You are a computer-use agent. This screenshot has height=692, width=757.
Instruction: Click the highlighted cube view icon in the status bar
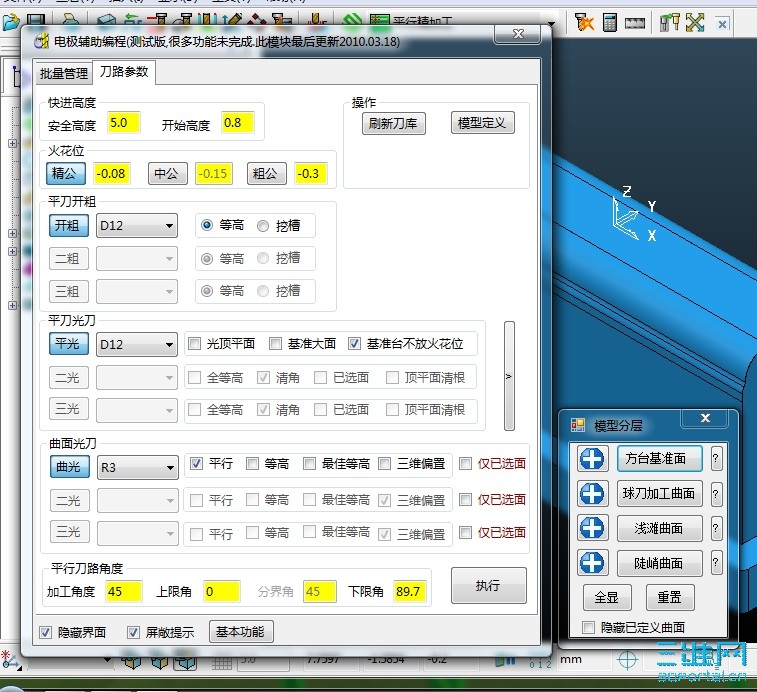185,663
